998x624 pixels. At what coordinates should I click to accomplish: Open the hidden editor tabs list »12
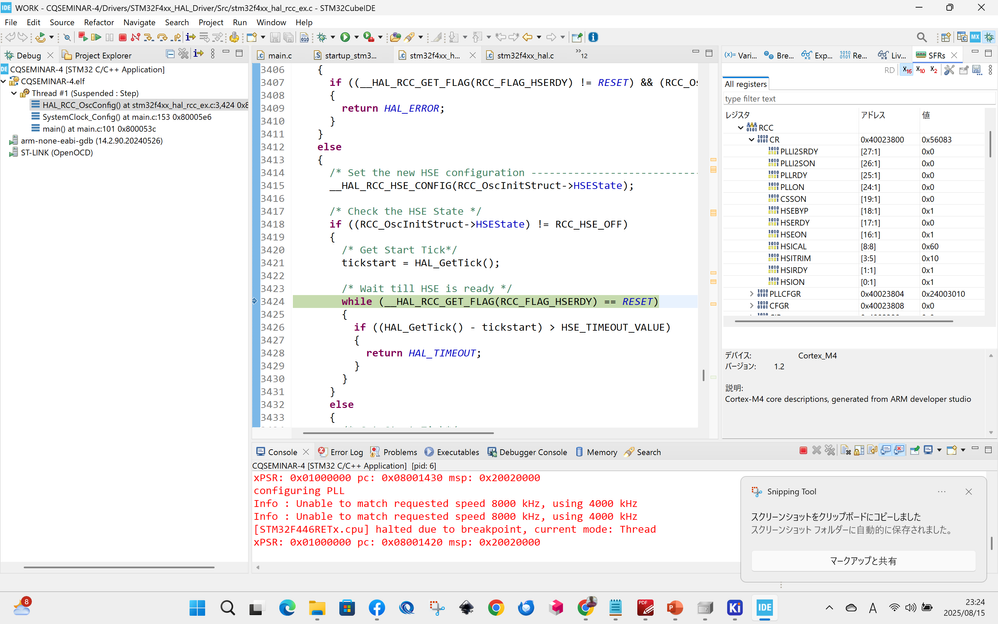(x=582, y=55)
